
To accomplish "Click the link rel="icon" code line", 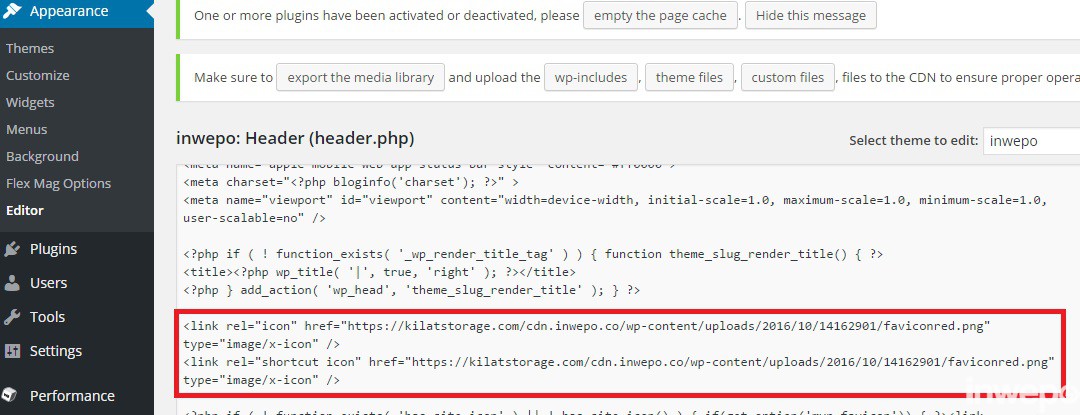I will point(587,334).
